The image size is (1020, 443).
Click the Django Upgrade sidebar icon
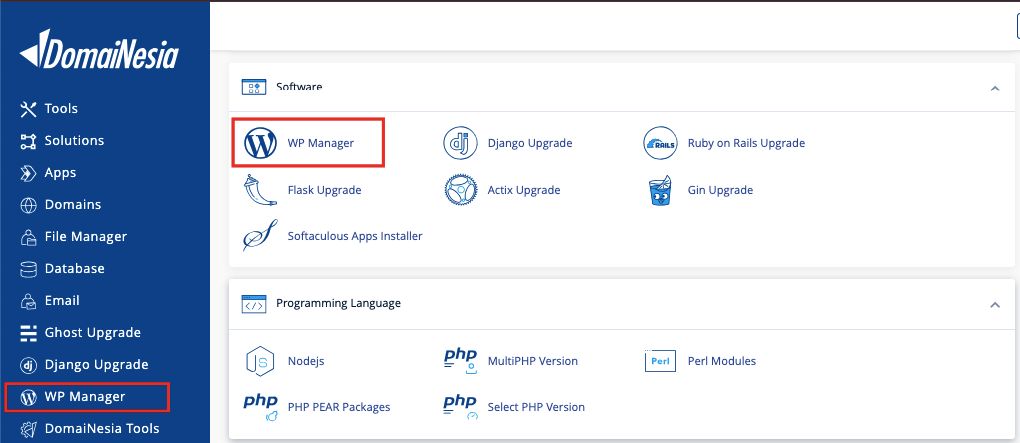coord(29,365)
